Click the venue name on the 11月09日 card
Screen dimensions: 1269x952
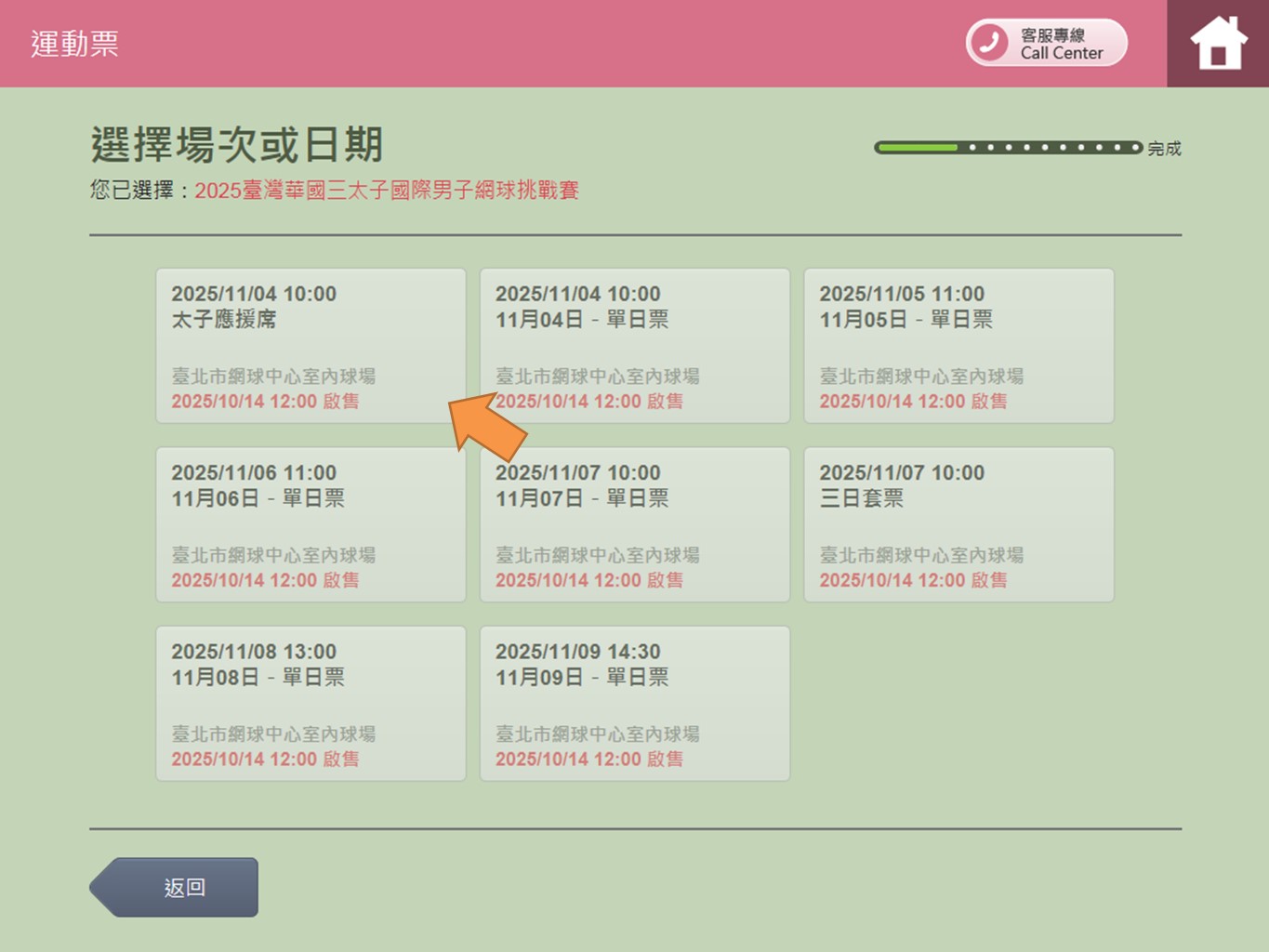coord(597,734)
